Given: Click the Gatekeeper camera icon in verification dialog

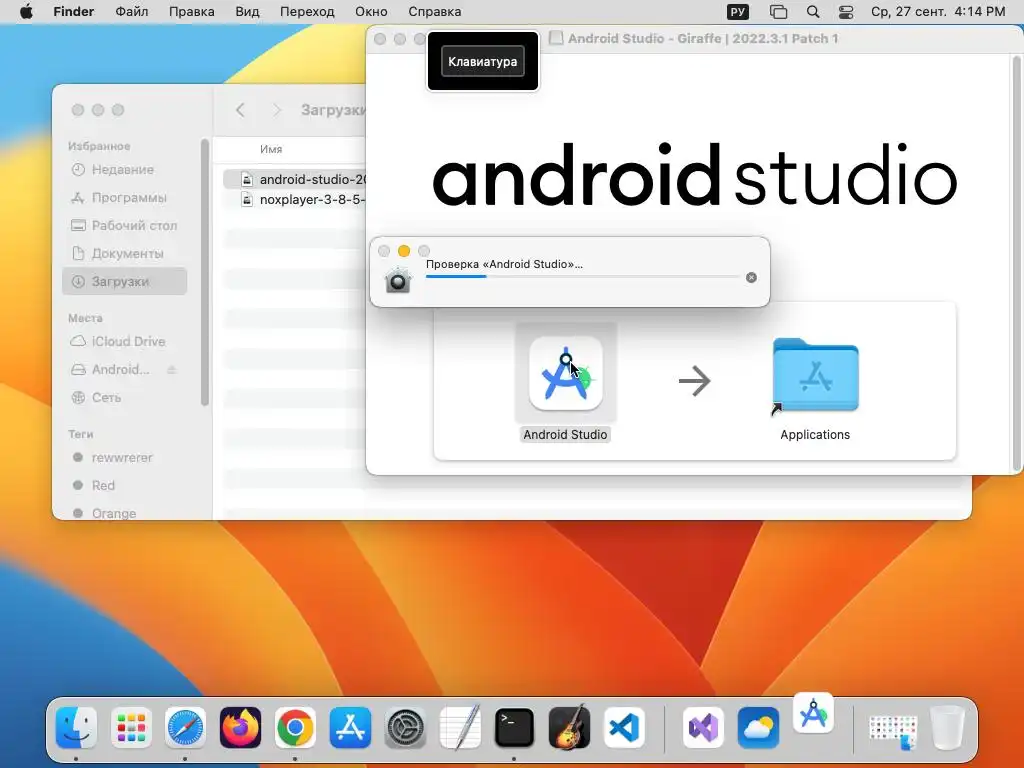Looking at the screenshot, I should coord(398,280).
